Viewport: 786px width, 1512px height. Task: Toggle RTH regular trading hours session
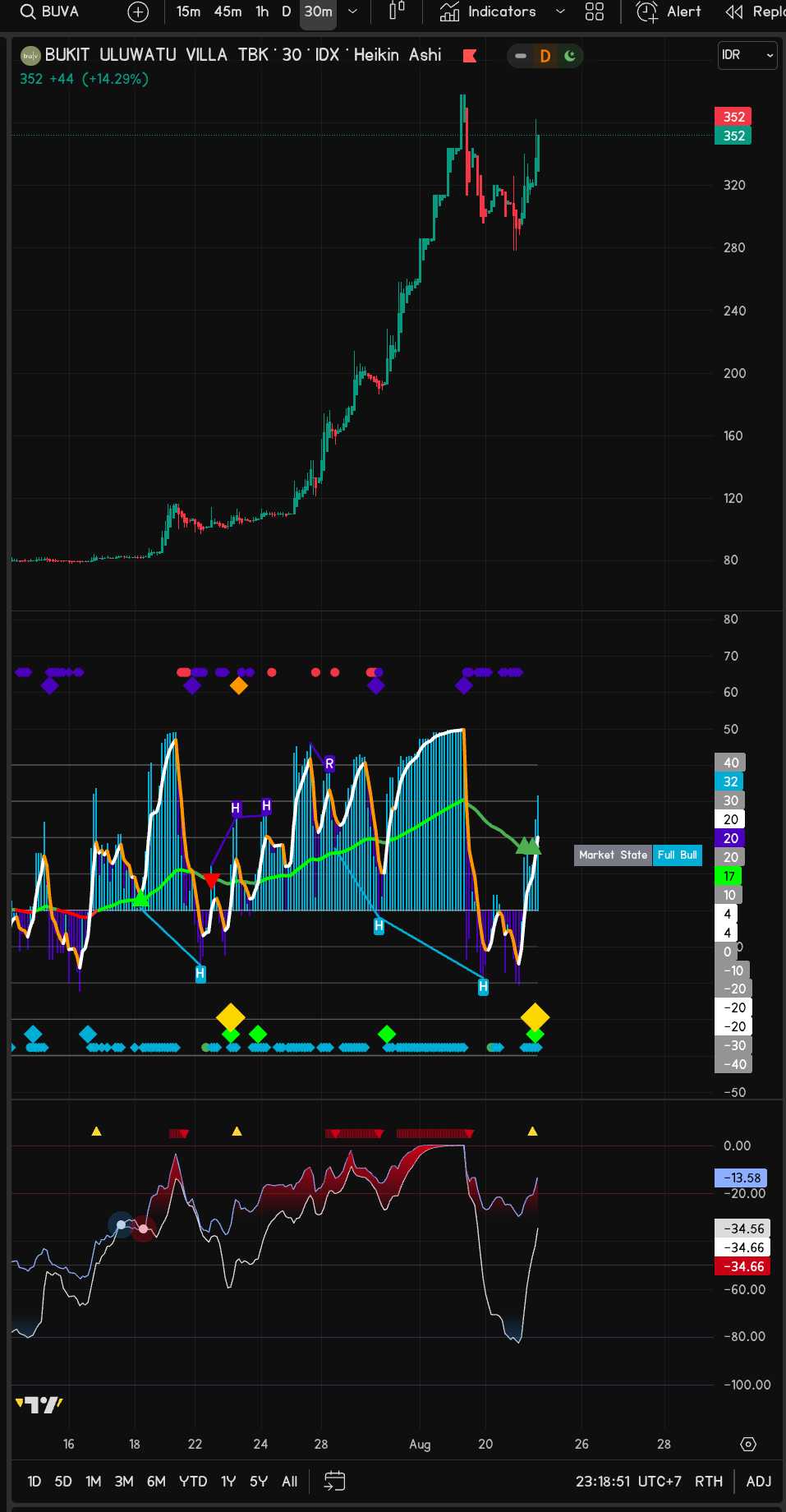click(x=709, y=1481)
